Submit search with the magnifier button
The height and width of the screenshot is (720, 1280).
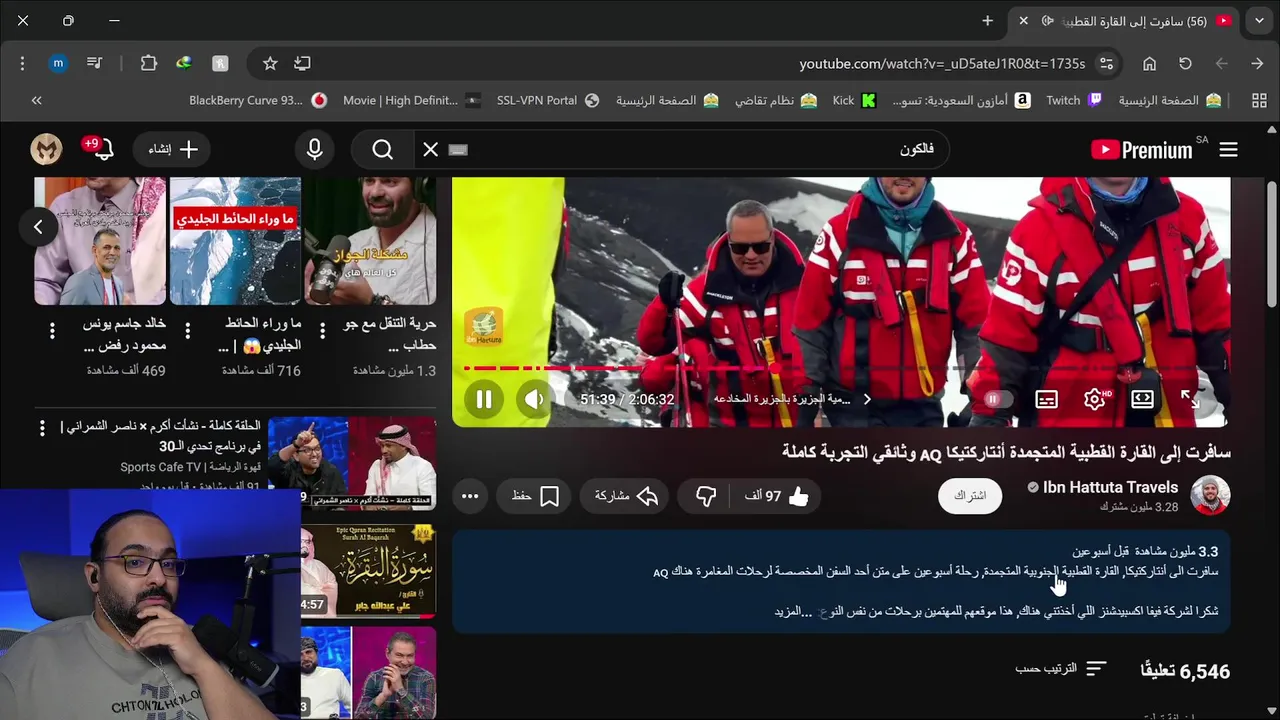click(382, 150)
